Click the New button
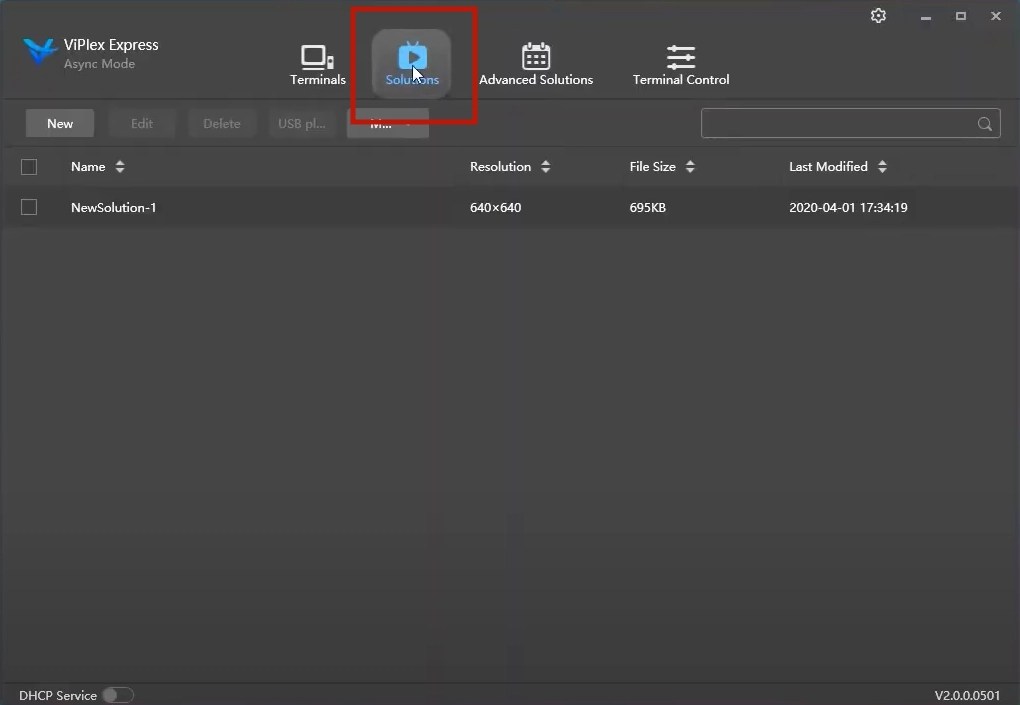Image resolution: width=1020 pixels, height=705 pixels. (x=59, y=123)
